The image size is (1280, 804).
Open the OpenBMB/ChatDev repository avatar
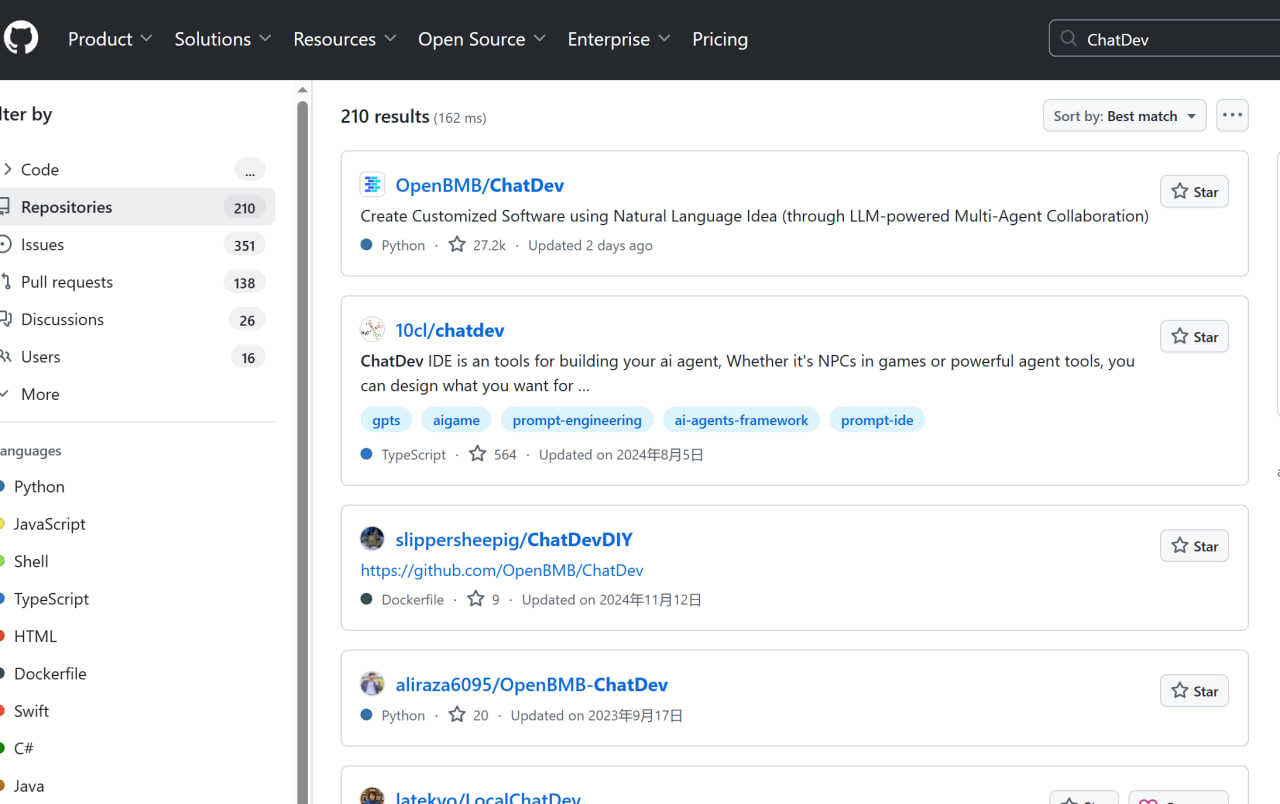click(x=372, y=184)
